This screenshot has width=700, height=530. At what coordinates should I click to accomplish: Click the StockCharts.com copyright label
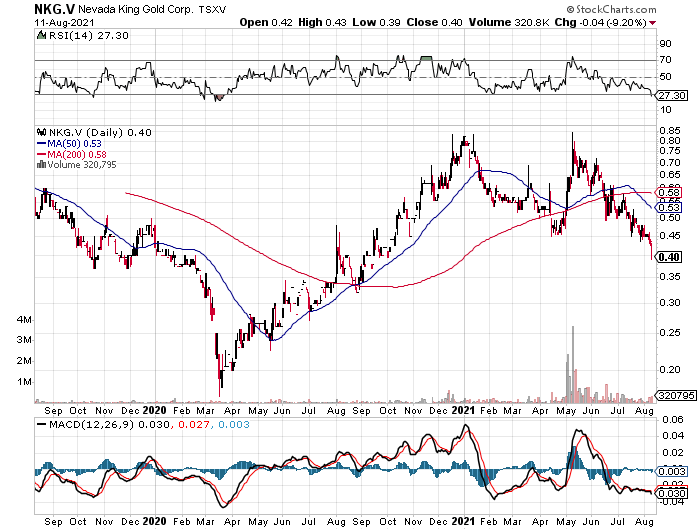pyautogui.click(x=612, y=9)
